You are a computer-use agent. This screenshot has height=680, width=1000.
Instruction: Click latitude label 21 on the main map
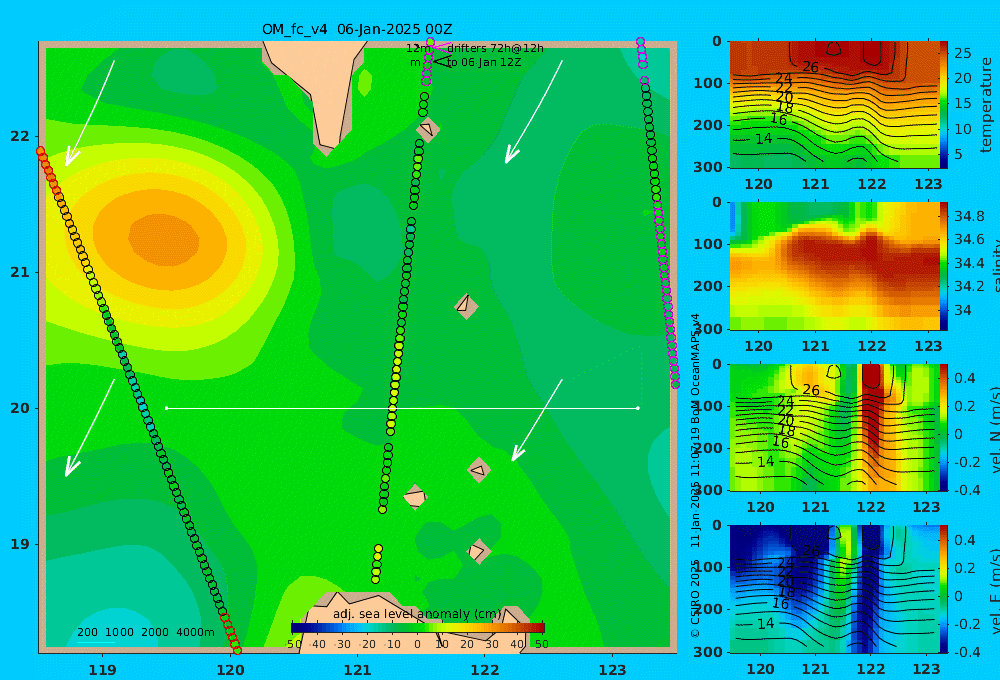coord(20,272)
